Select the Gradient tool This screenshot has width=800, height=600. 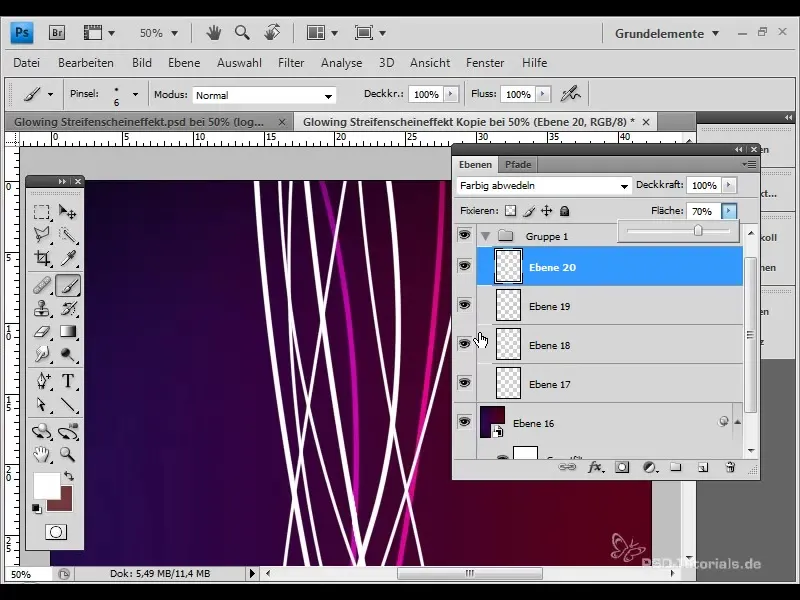pyautogui.click(x=67, y=332)
